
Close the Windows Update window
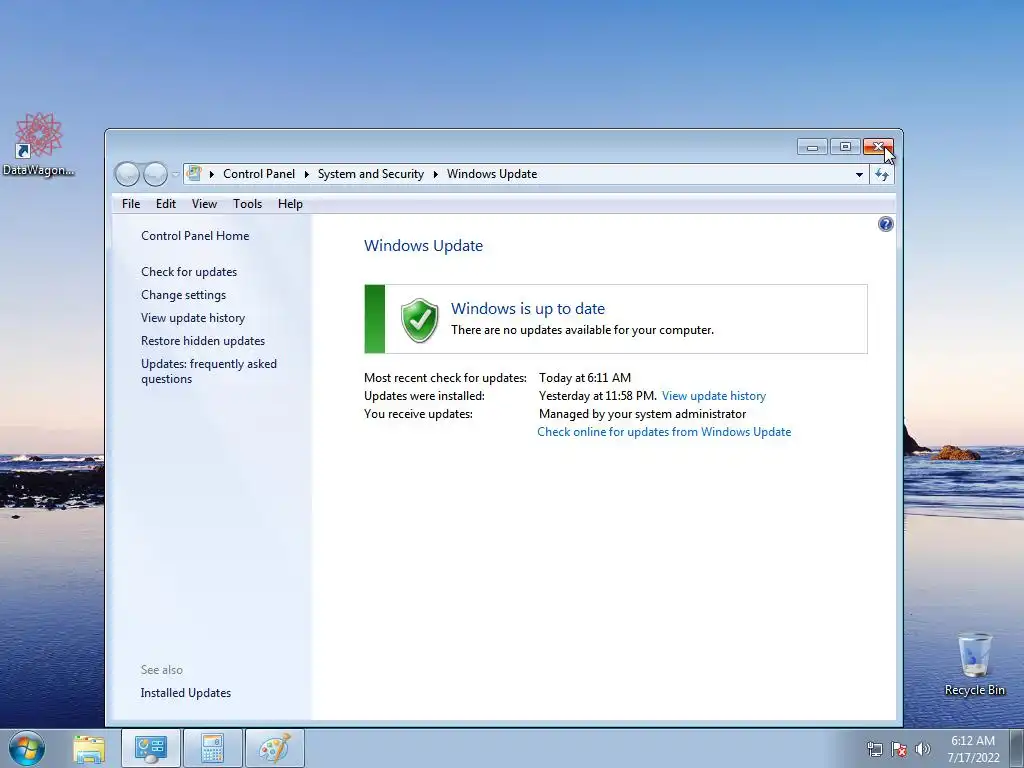click(878, 147)
